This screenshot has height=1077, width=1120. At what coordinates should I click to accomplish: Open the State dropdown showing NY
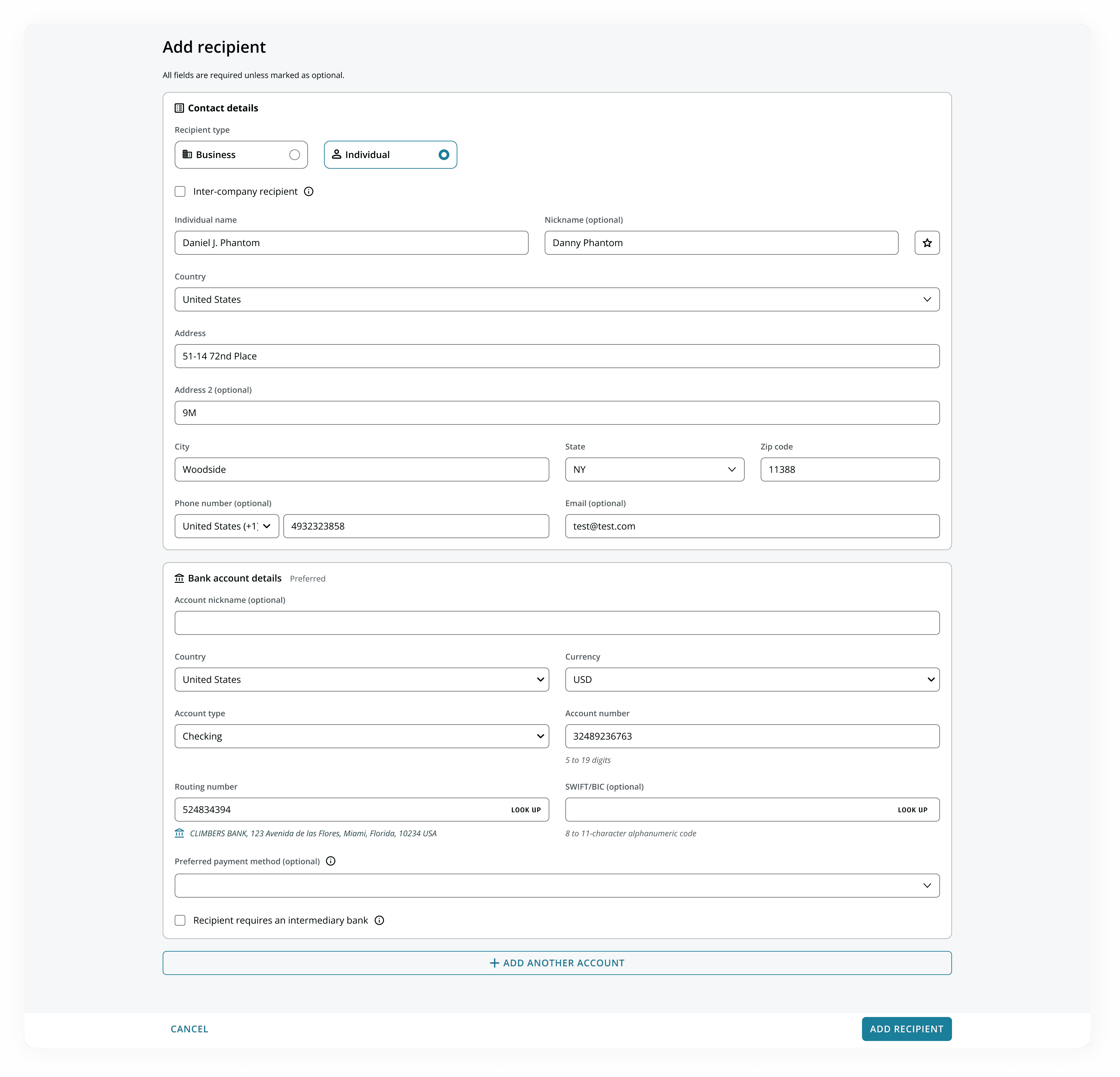(654, 469)
